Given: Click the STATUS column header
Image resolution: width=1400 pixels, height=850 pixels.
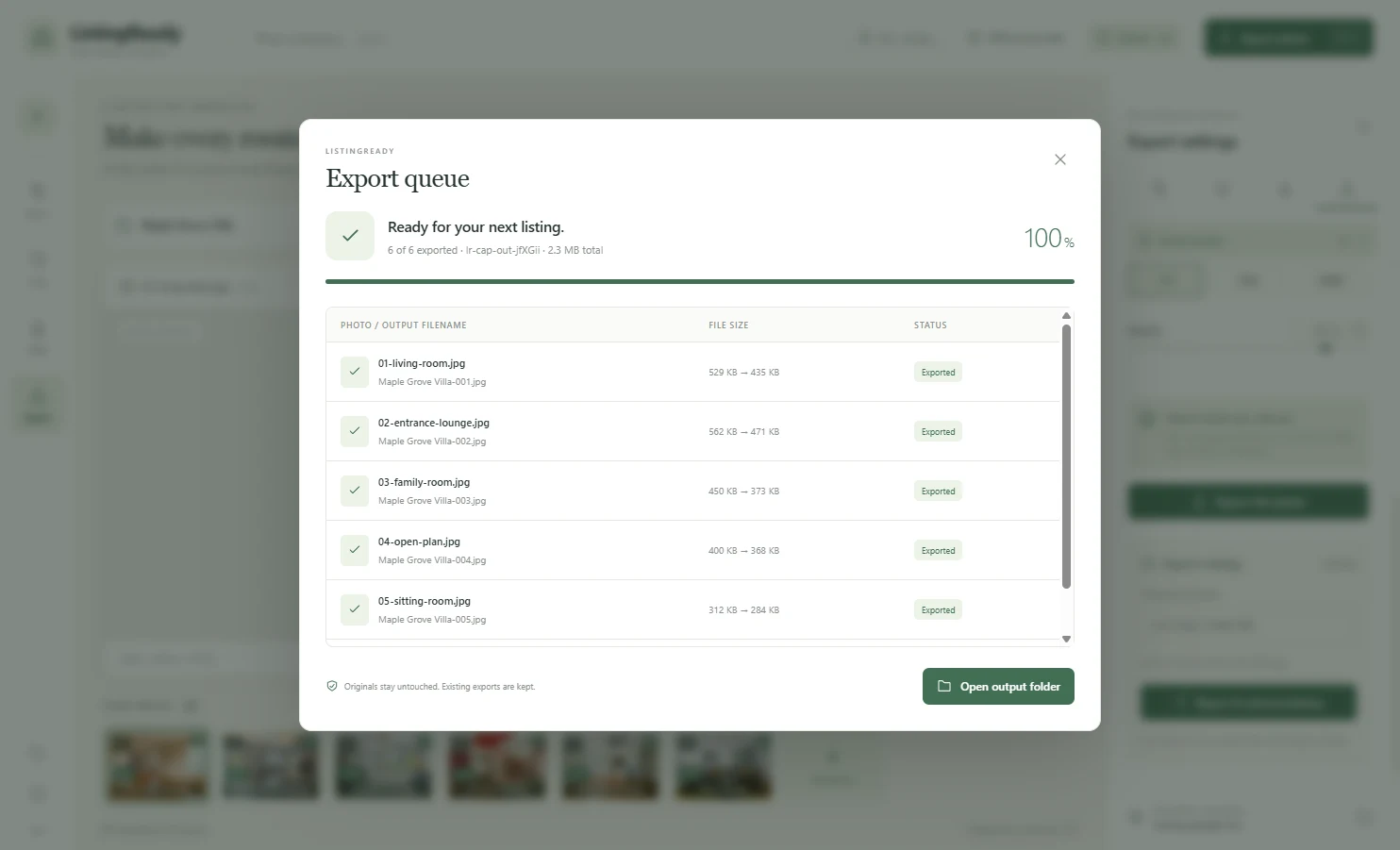Looking at the screenshot, I should pos(930,325).
